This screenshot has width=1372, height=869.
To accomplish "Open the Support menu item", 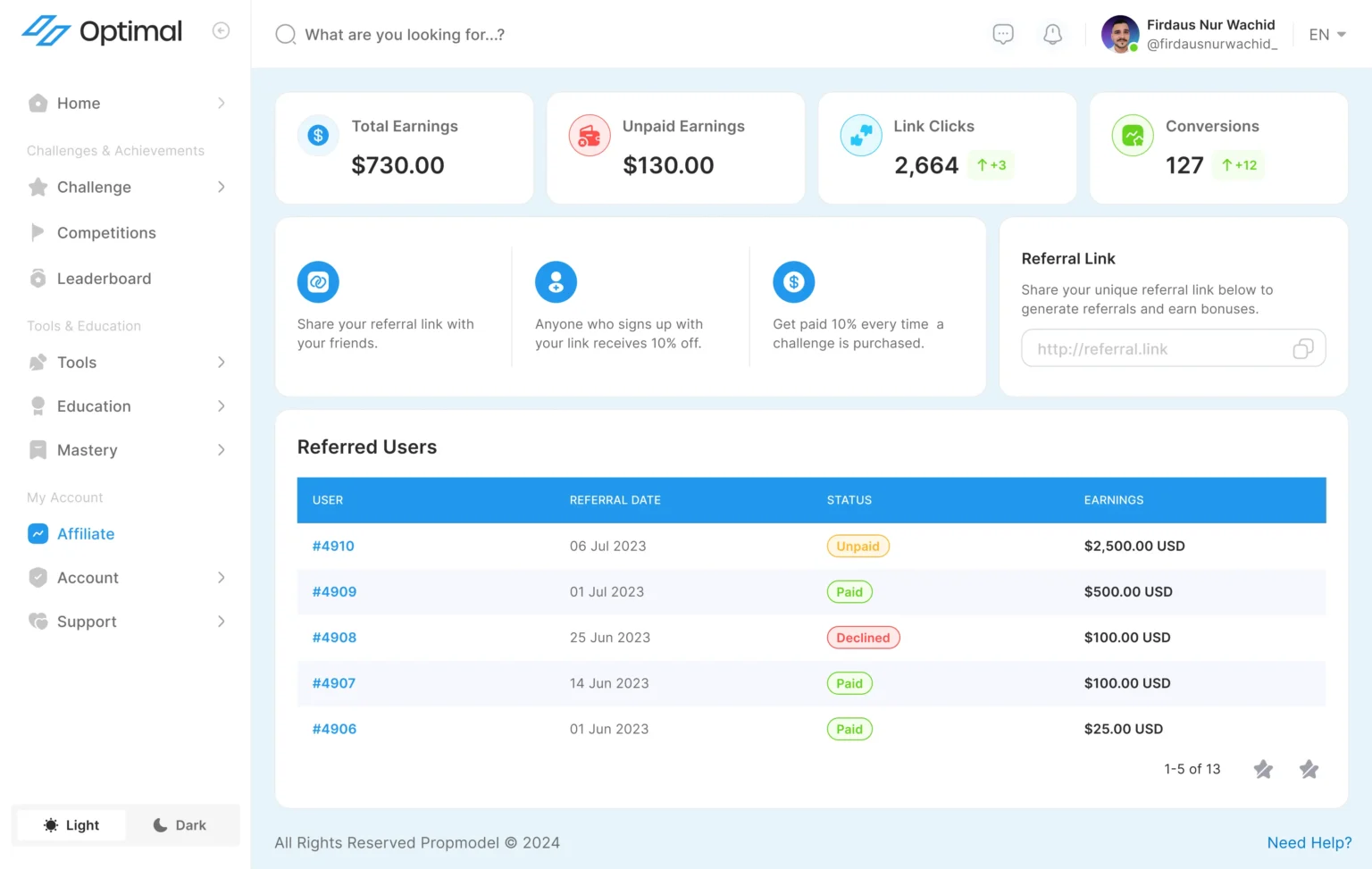I will pyautogui.click(x=87, y=621).
